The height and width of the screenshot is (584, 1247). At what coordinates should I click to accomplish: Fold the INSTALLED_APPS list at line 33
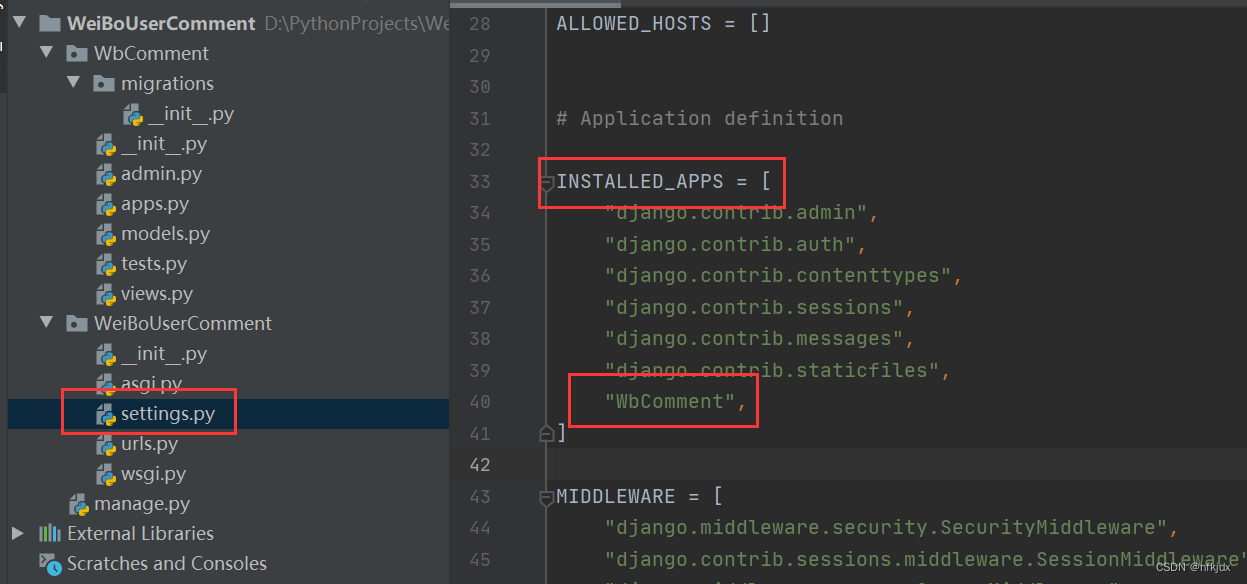pos(546,183)
